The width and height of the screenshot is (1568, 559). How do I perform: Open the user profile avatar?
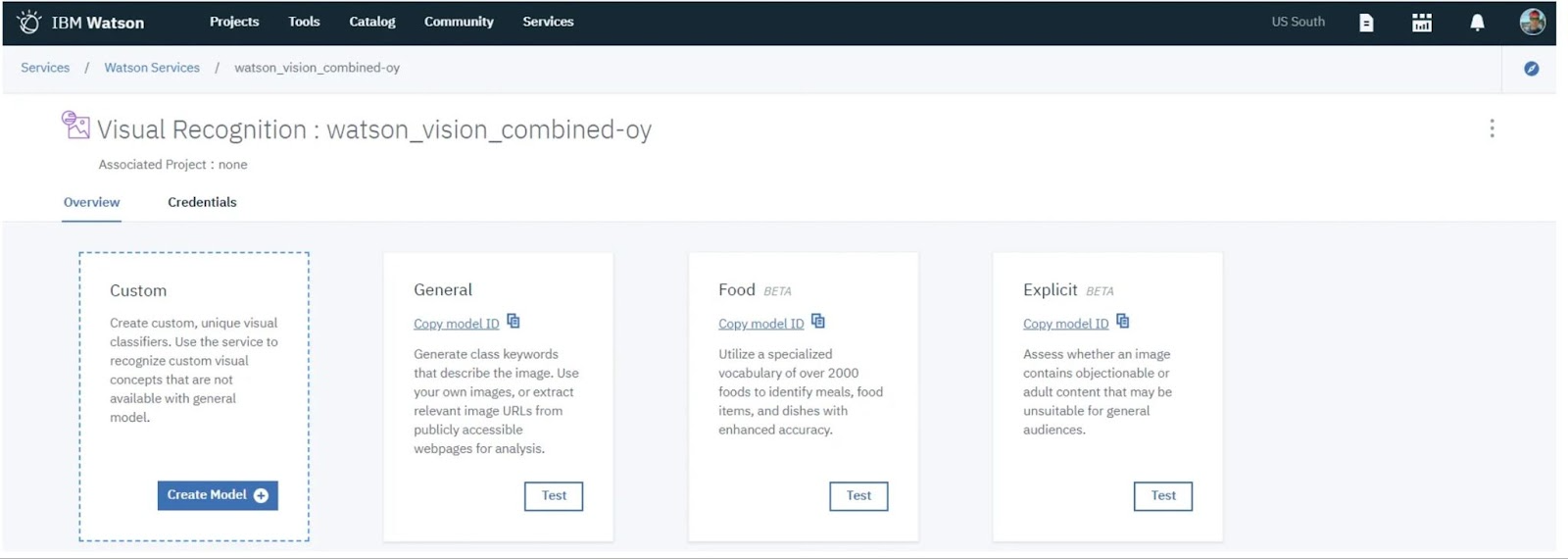(x=1533, y=22)
